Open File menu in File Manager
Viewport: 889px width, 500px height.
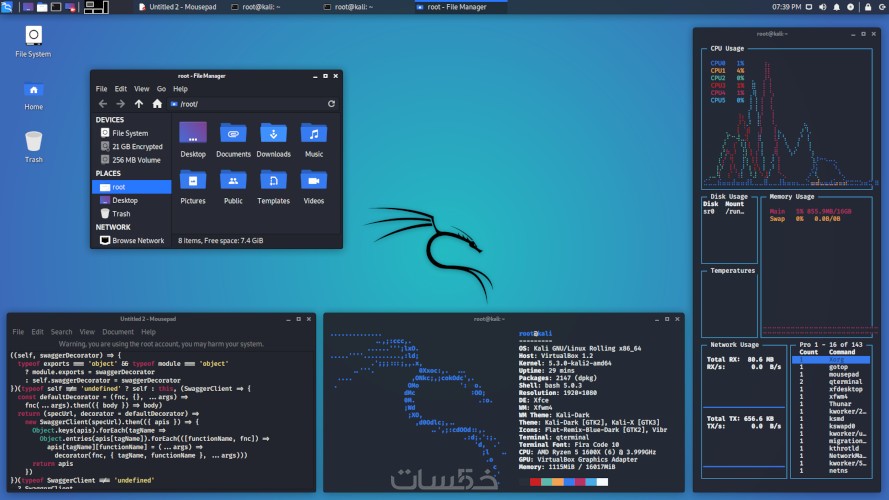click(101, 88)
